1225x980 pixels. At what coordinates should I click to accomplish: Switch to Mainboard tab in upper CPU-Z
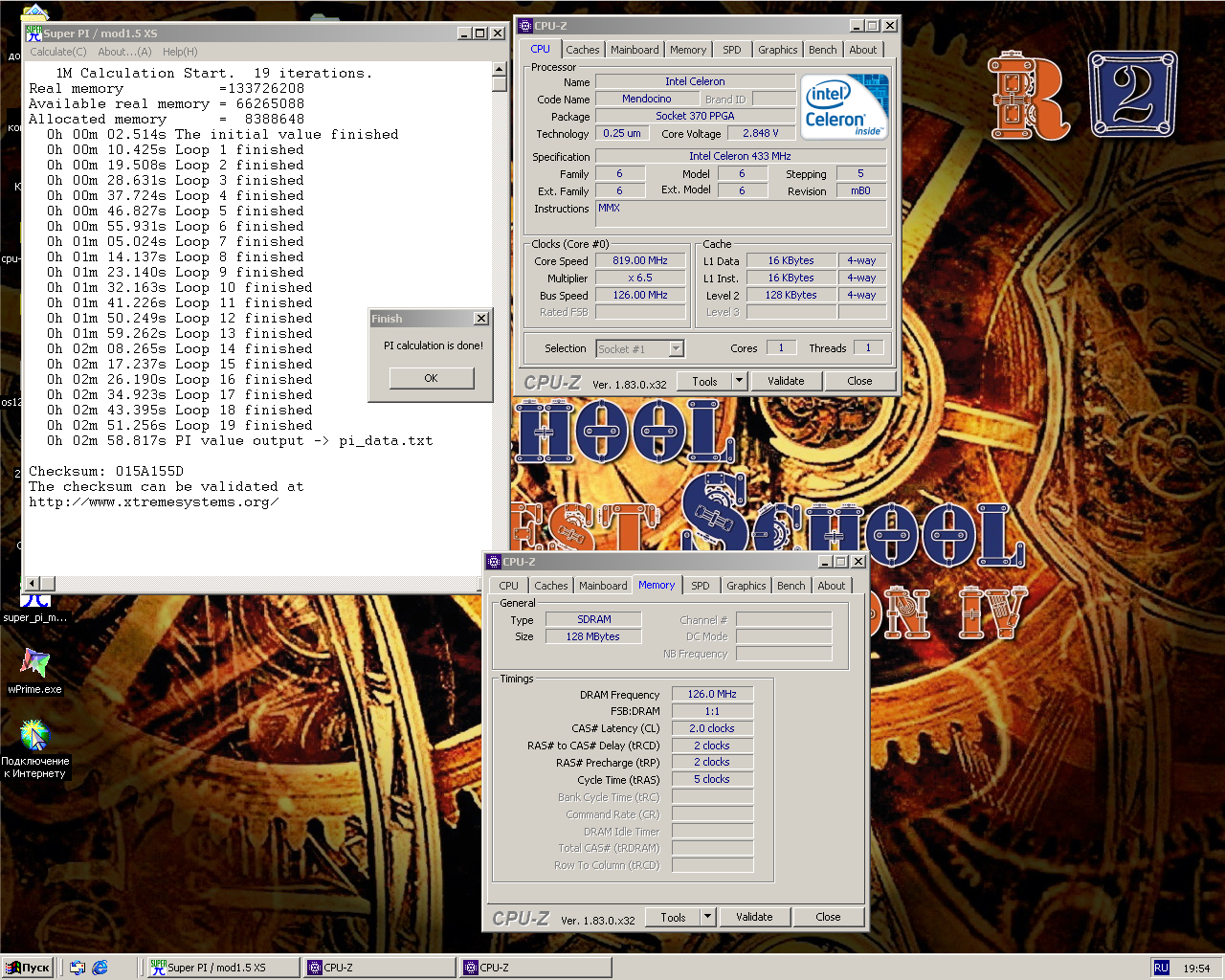[x=635, y=50]
